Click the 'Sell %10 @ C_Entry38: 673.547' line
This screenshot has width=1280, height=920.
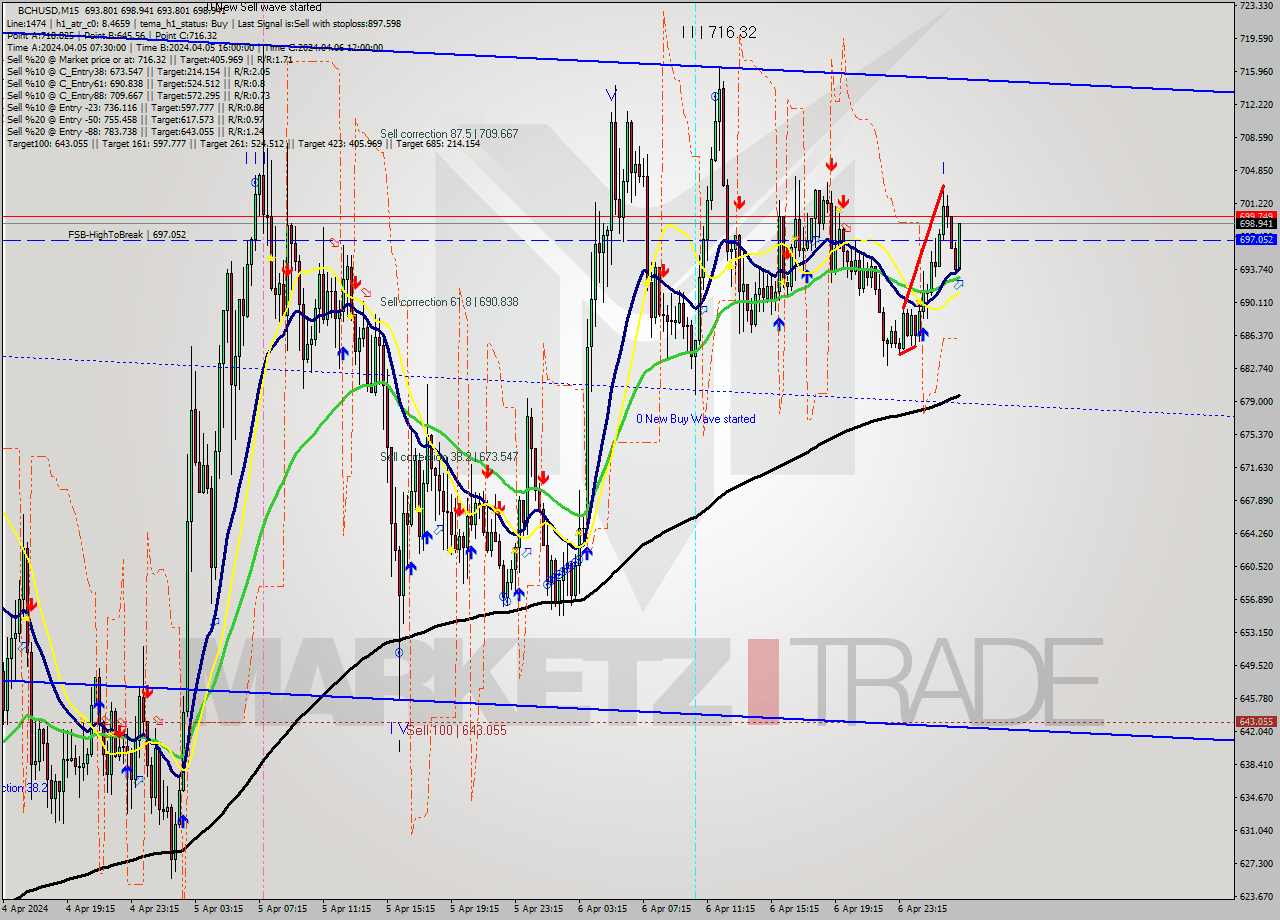pos(138,71)
